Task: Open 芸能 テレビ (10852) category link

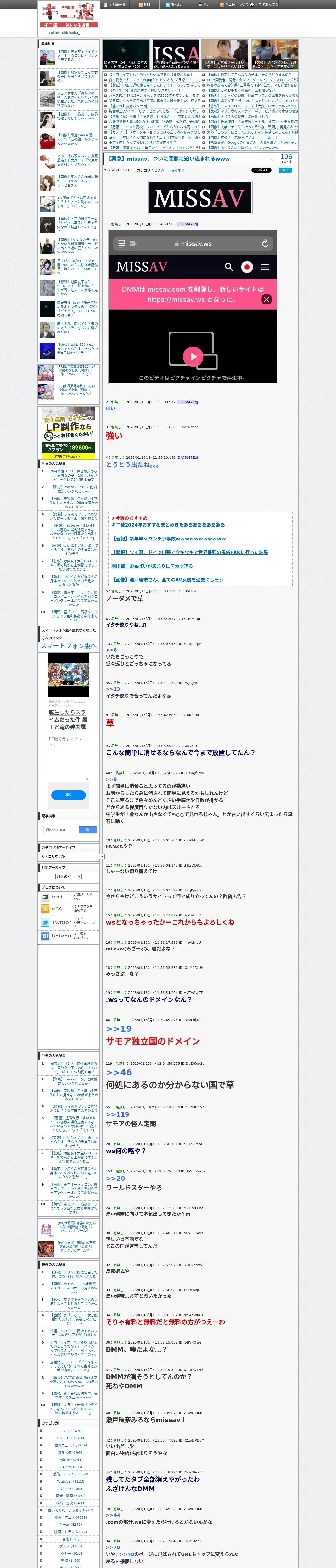Action: pos(70,1474)
